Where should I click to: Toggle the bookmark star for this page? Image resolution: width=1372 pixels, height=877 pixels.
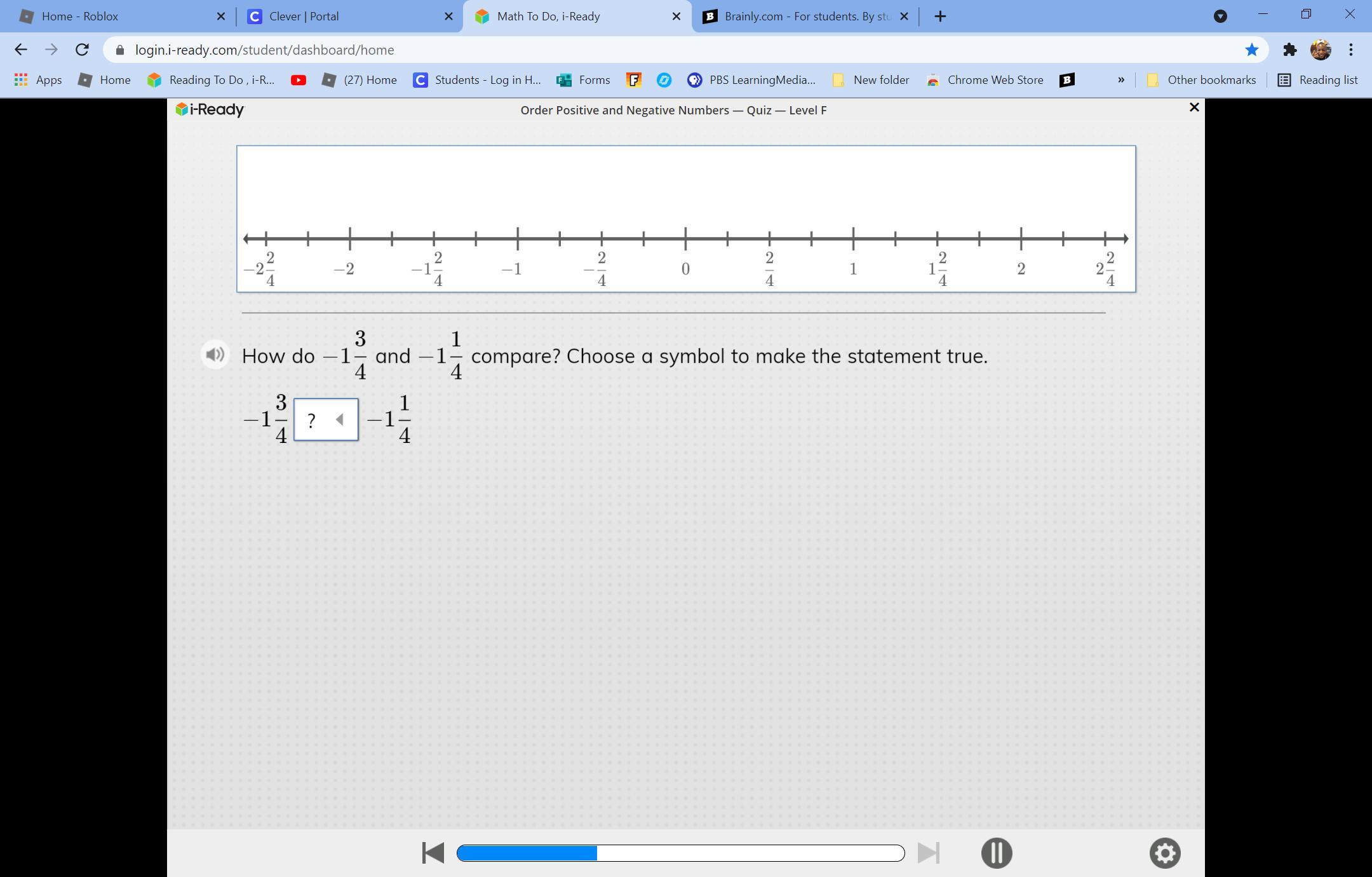(x=1251, y=50)
